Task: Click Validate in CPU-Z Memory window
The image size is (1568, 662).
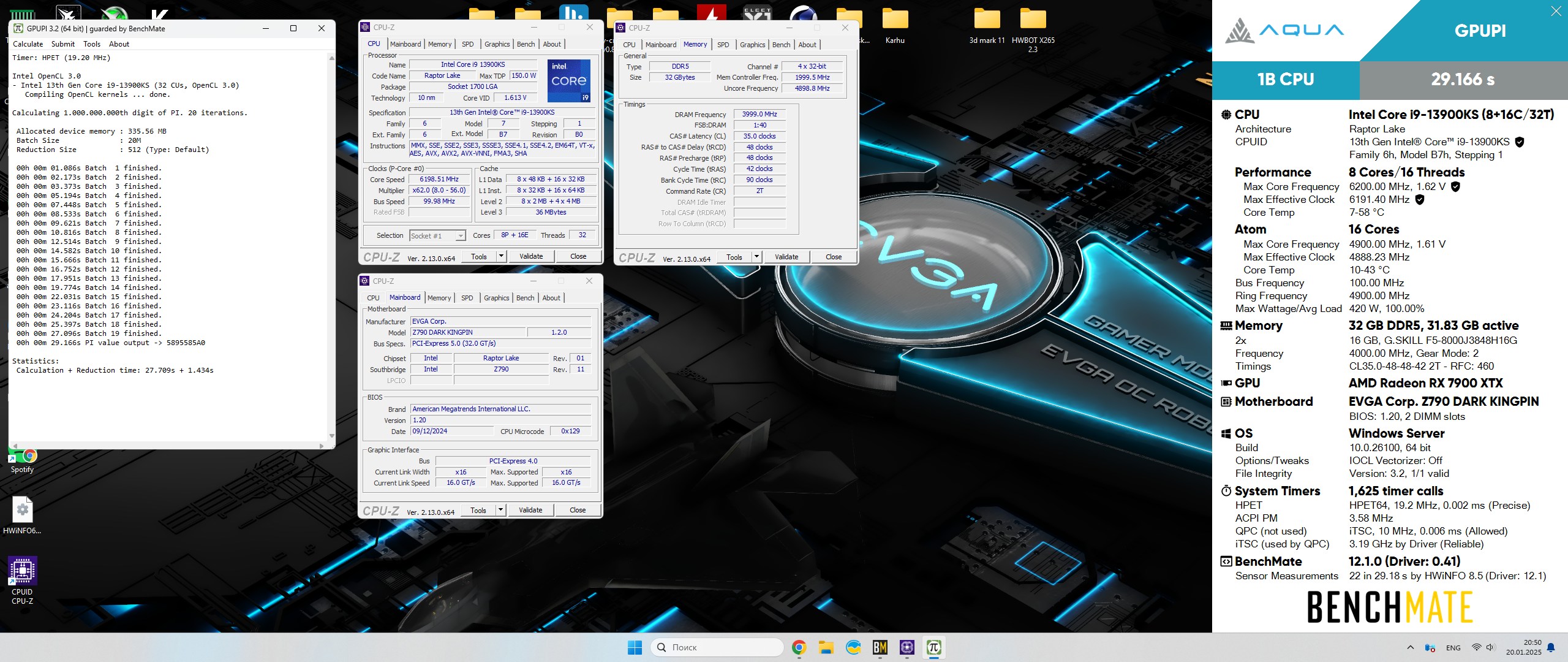Action: tap(786, 257)
